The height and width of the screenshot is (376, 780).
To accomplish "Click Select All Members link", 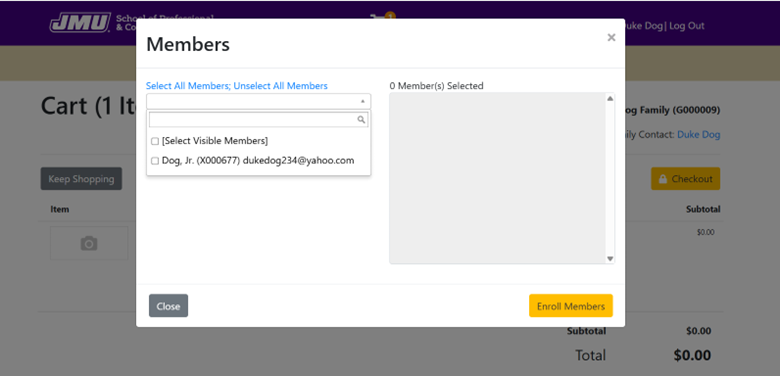I will (188, 86).
